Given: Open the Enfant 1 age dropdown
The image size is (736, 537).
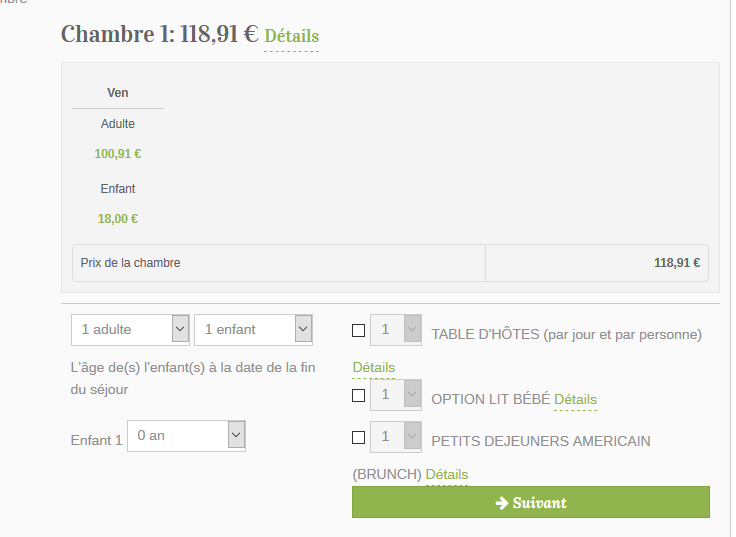Looking at the screenshot, I should 186,436.
